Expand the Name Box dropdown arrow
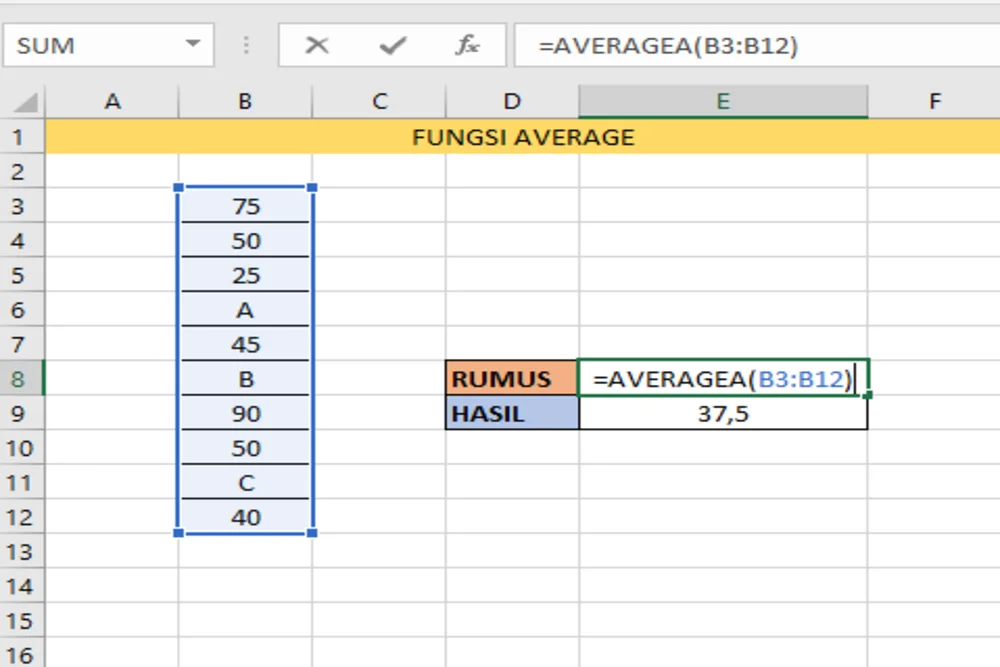Screen dimensions: 1000x667 point(193,45)
